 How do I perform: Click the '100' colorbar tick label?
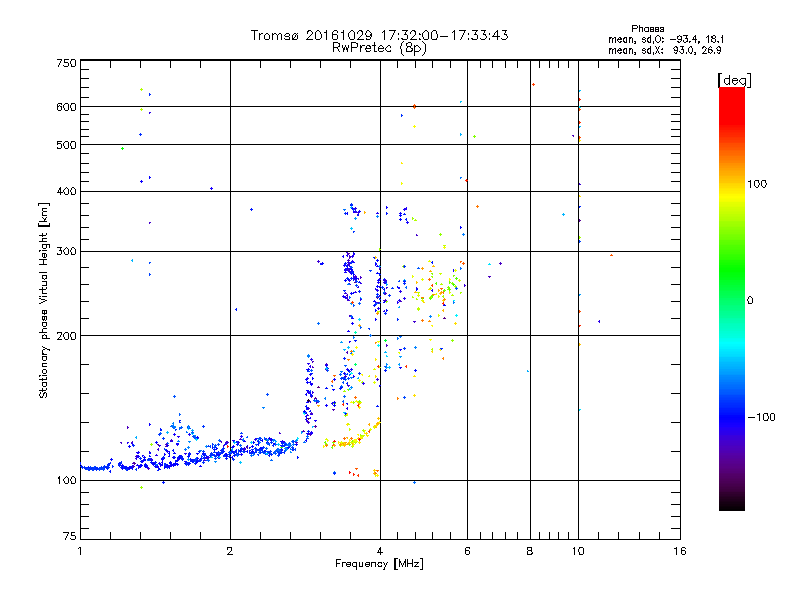(x=757, y=184)
